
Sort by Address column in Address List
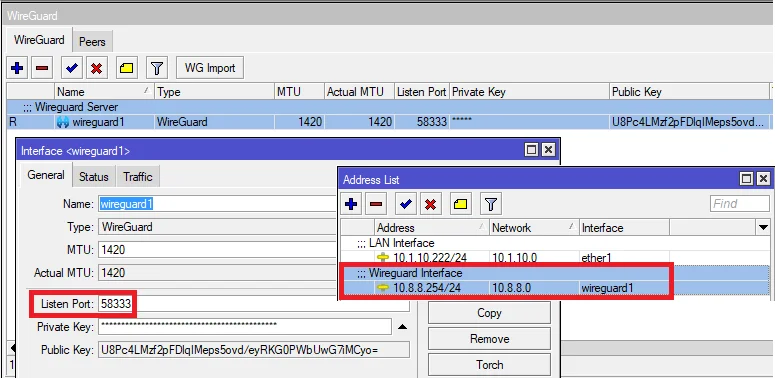click(431, 228)
